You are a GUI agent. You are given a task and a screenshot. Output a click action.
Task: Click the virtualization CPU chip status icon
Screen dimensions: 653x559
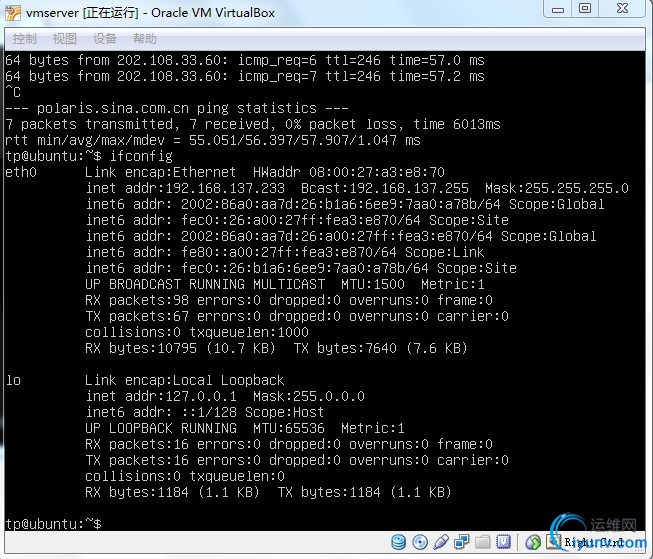[503, 542]
